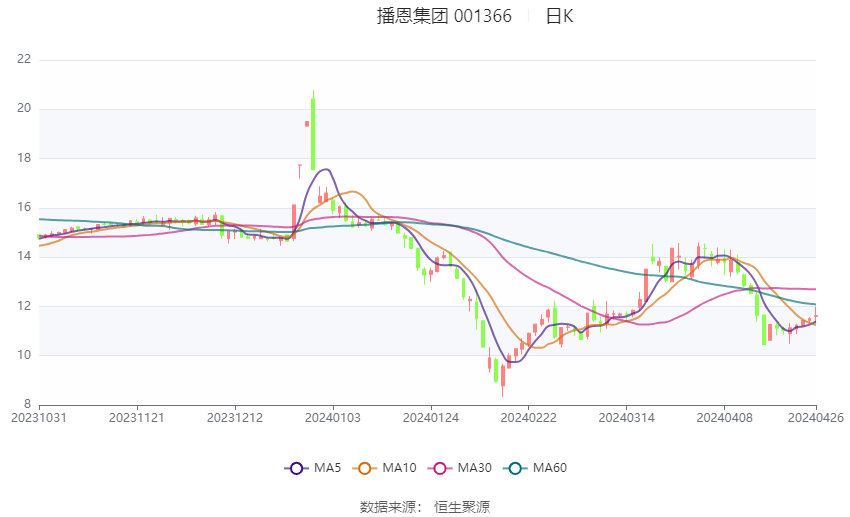The width and height of the screenshot is (850, 517).
Task: Click the MA30 legend text label
Action: click(x=474, y=468)
